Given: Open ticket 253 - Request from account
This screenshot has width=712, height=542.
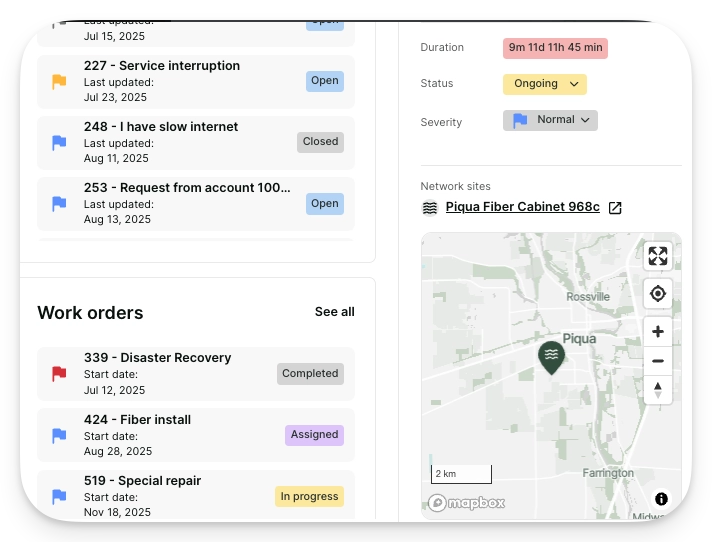Looking at the screenshot, I should (196, 204).
